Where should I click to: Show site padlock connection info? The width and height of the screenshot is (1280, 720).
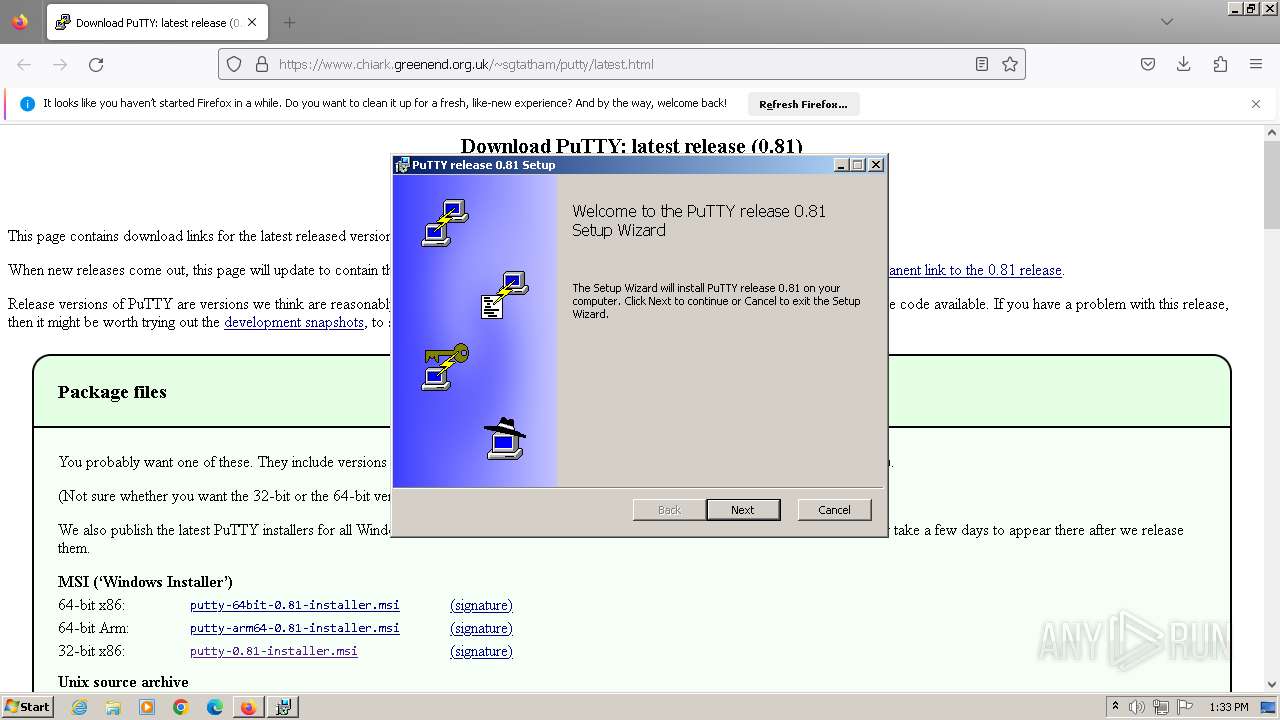click(x=262, y=64)
